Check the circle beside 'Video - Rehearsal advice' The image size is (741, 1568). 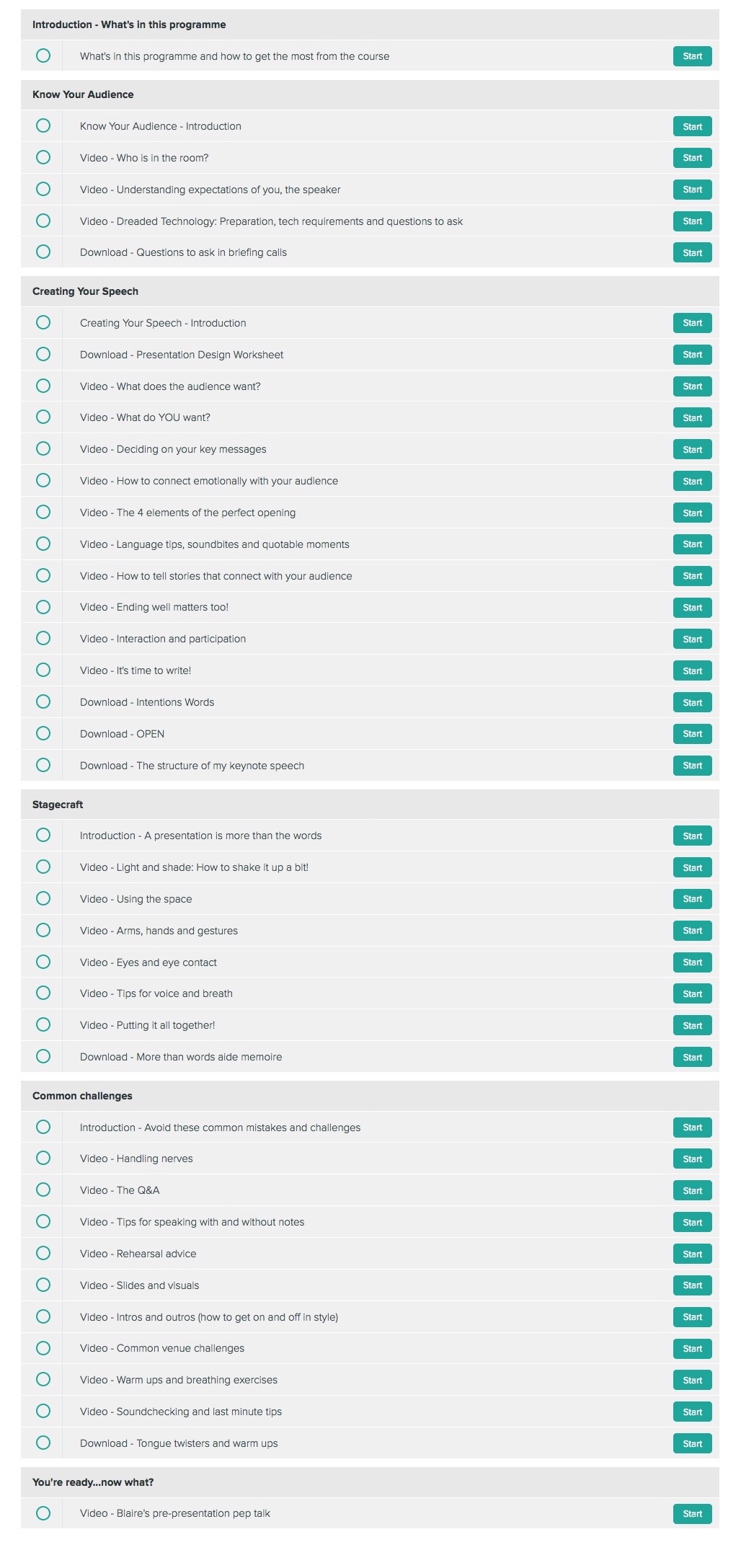(43, 1253)
